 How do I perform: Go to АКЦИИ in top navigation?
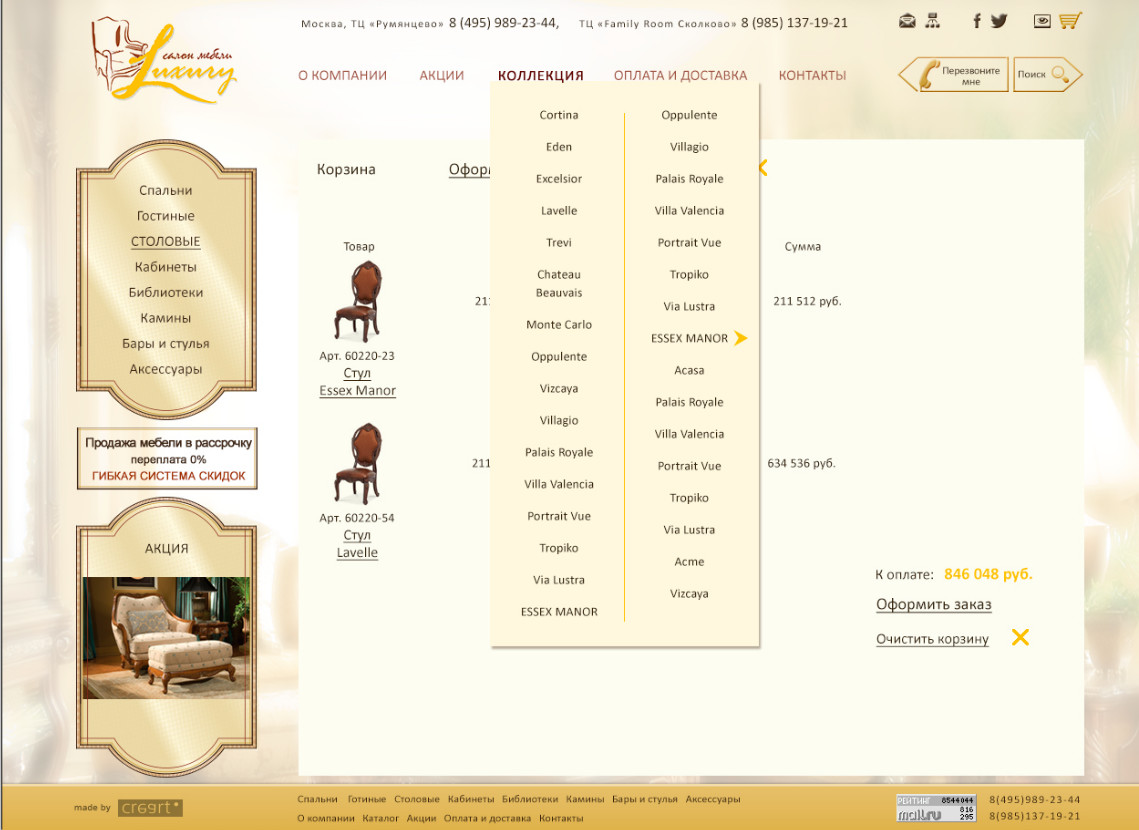pyautogui.click(x=441, y=76)
